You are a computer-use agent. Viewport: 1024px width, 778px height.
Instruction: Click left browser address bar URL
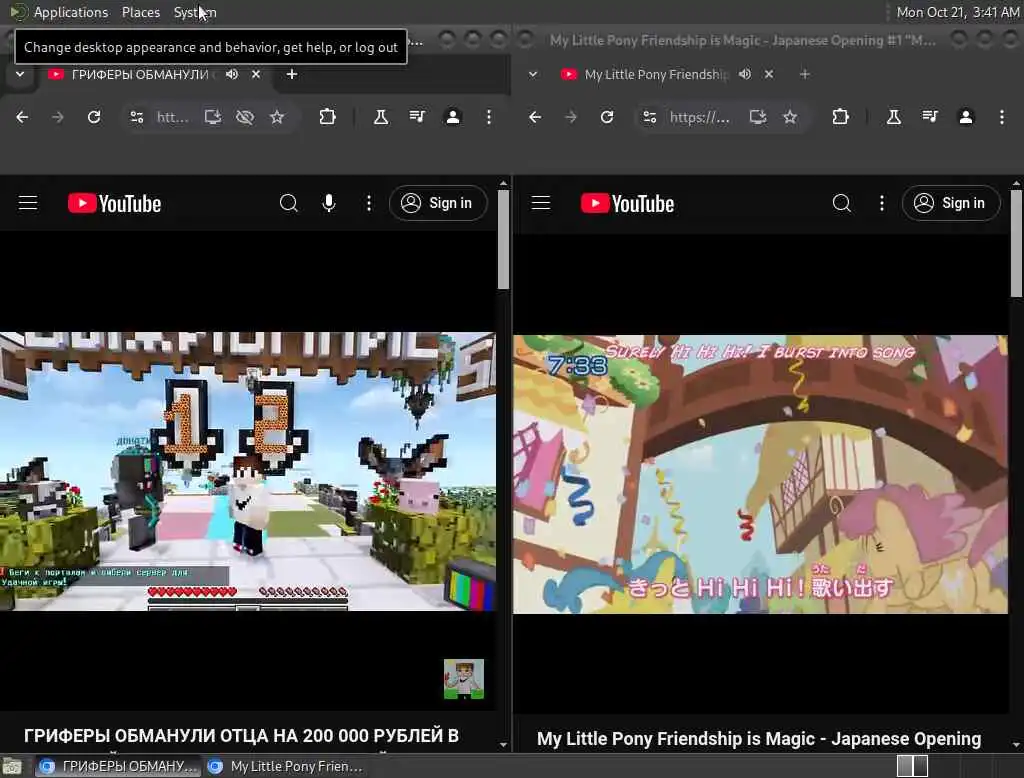click(172, 117)
